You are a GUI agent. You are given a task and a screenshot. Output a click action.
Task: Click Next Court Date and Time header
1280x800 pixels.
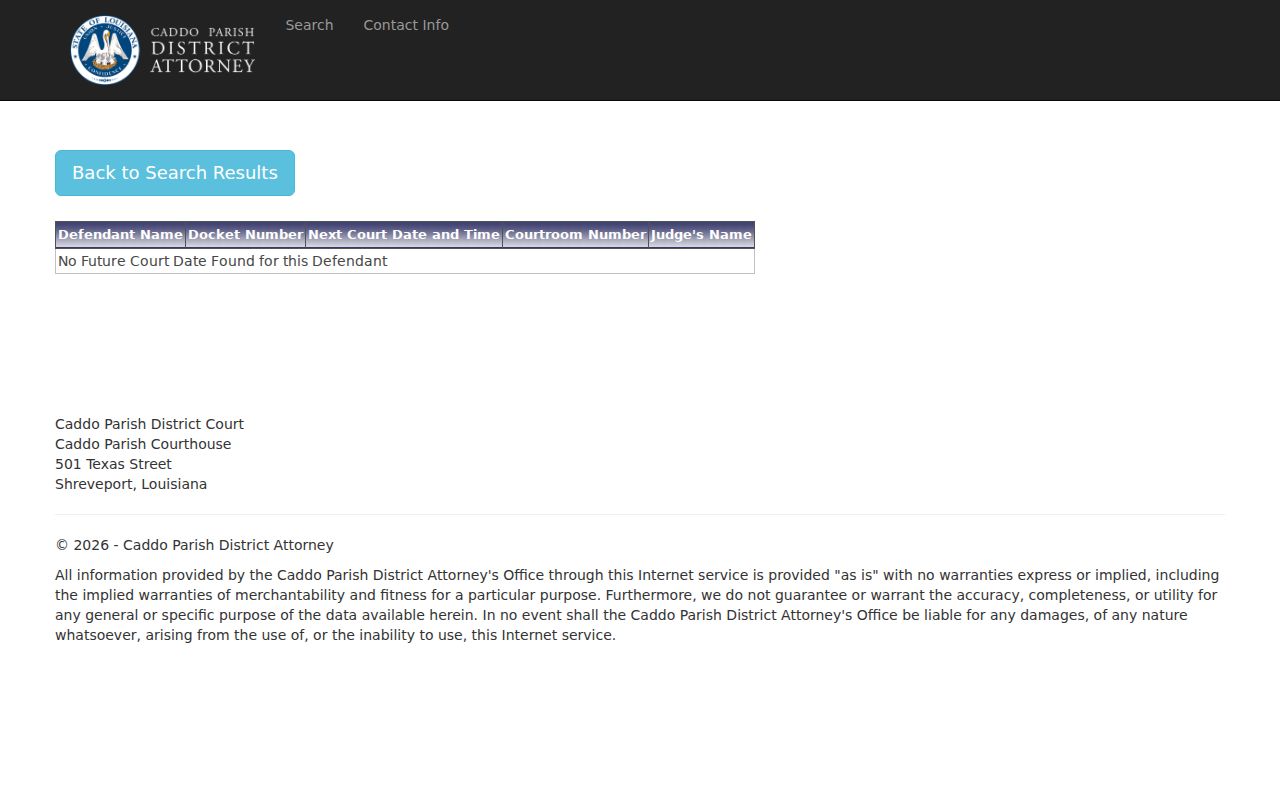(x=404, y=235)
